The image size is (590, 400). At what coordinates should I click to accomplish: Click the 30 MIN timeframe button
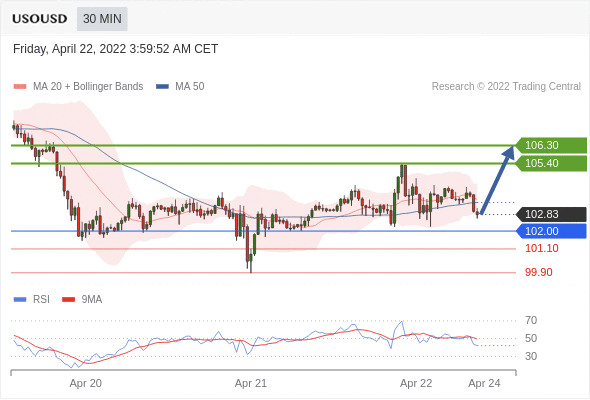102,19
